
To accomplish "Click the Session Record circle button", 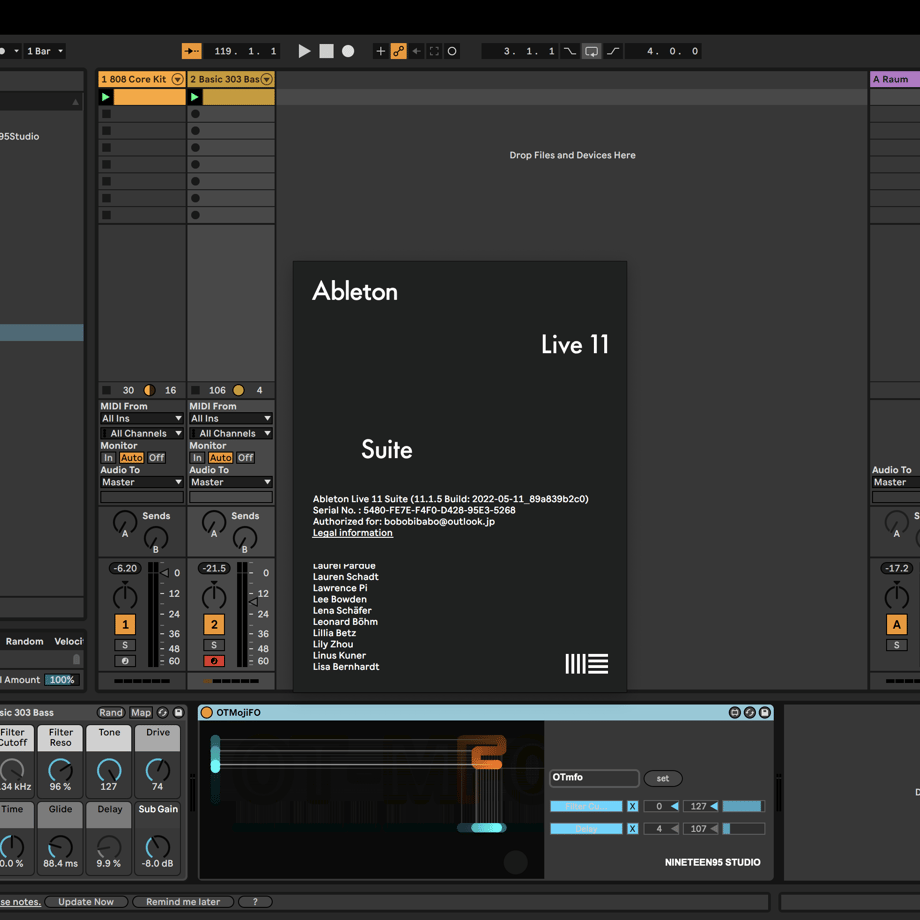I will (452, 51).
